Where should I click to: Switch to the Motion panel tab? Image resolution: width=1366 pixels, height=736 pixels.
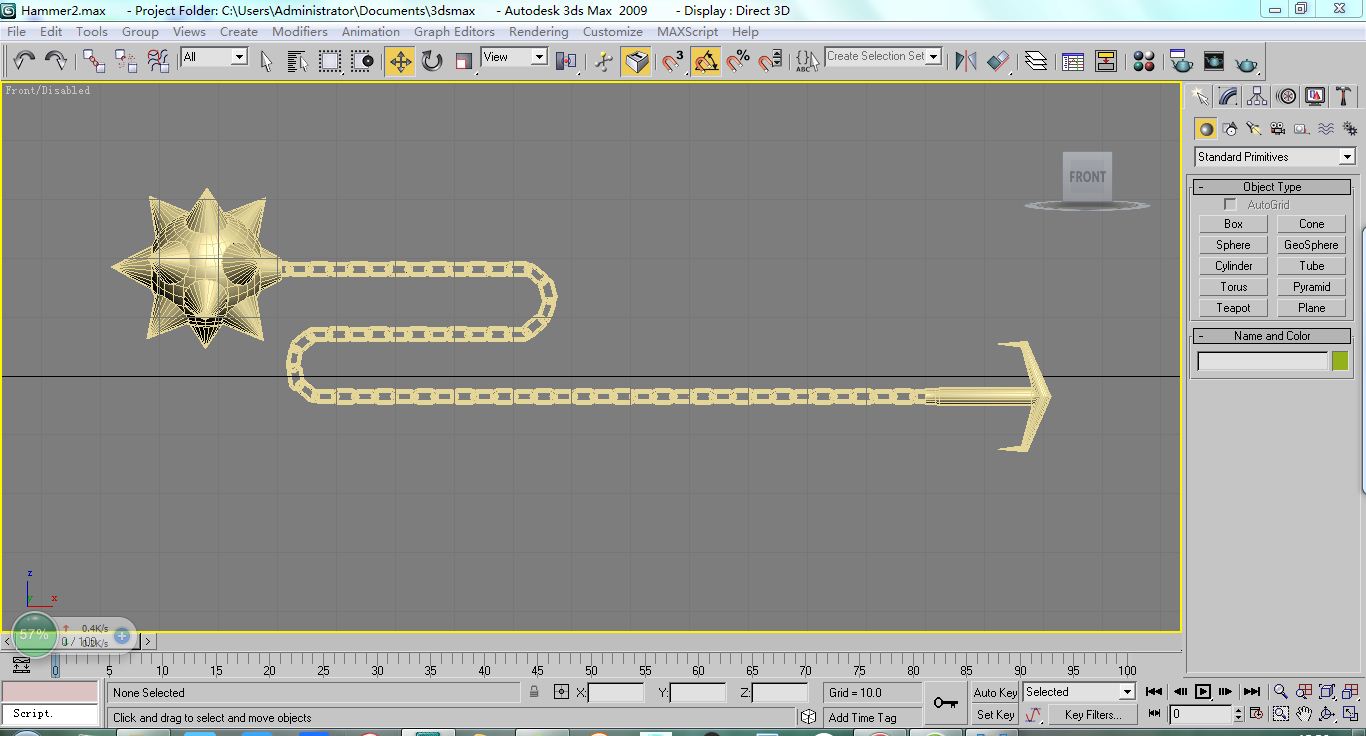[x=1287, y=96]
